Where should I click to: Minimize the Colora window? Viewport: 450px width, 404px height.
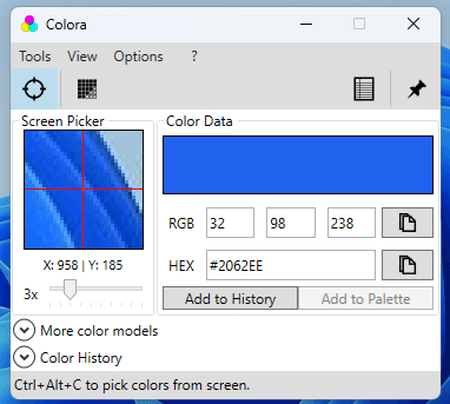pos(306,24)
